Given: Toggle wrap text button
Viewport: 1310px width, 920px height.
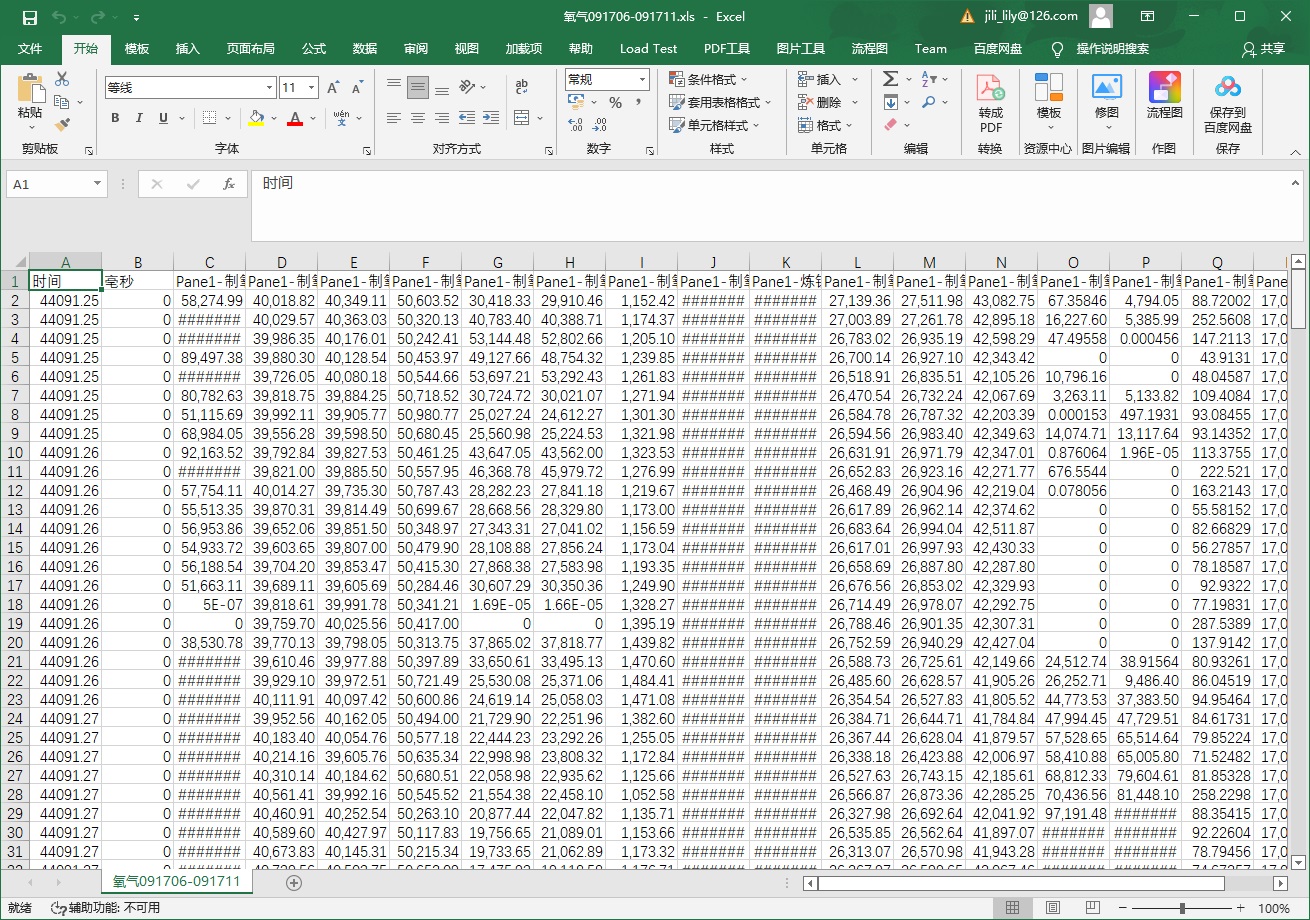Looking at the screenshot, I should pyautogui.click(x=522, y=86).
